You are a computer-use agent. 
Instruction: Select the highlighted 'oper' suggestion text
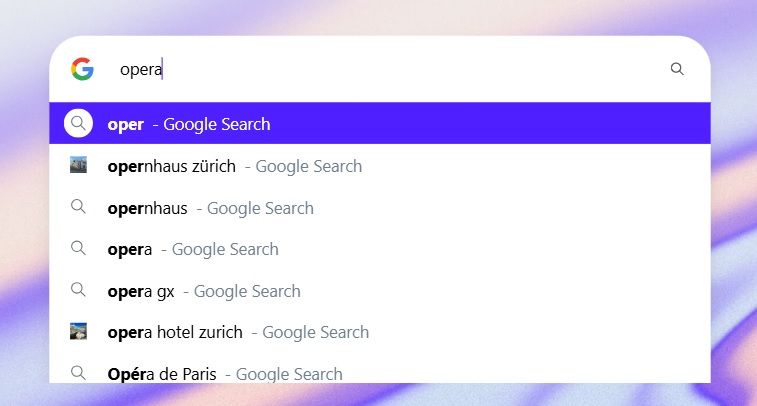(126, 125)
